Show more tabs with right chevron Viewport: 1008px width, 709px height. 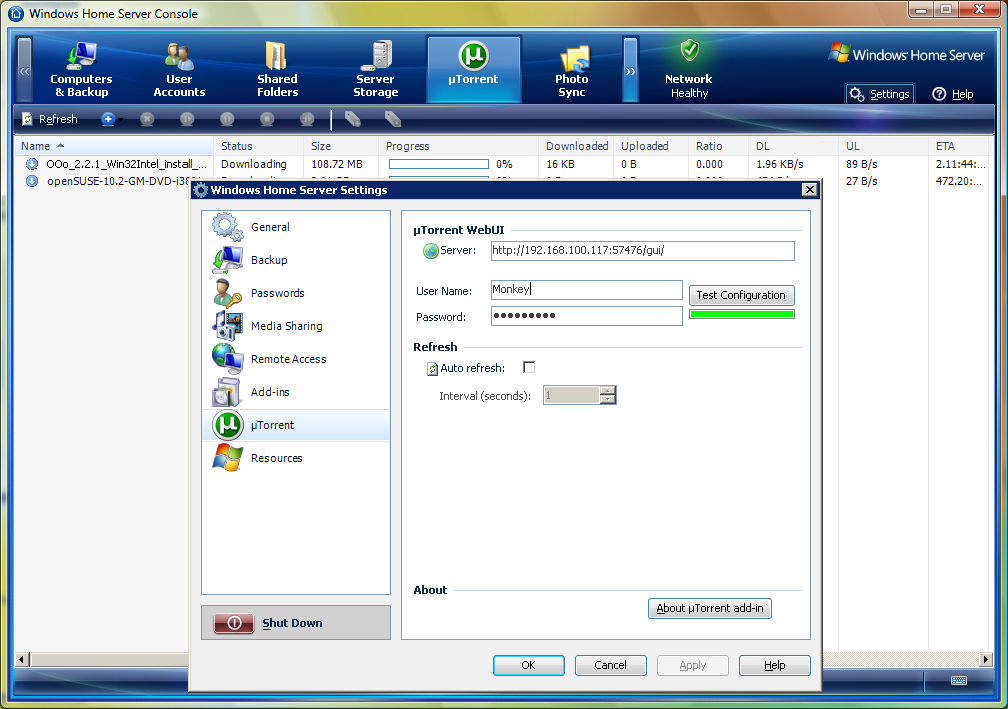tap(631, 70)
